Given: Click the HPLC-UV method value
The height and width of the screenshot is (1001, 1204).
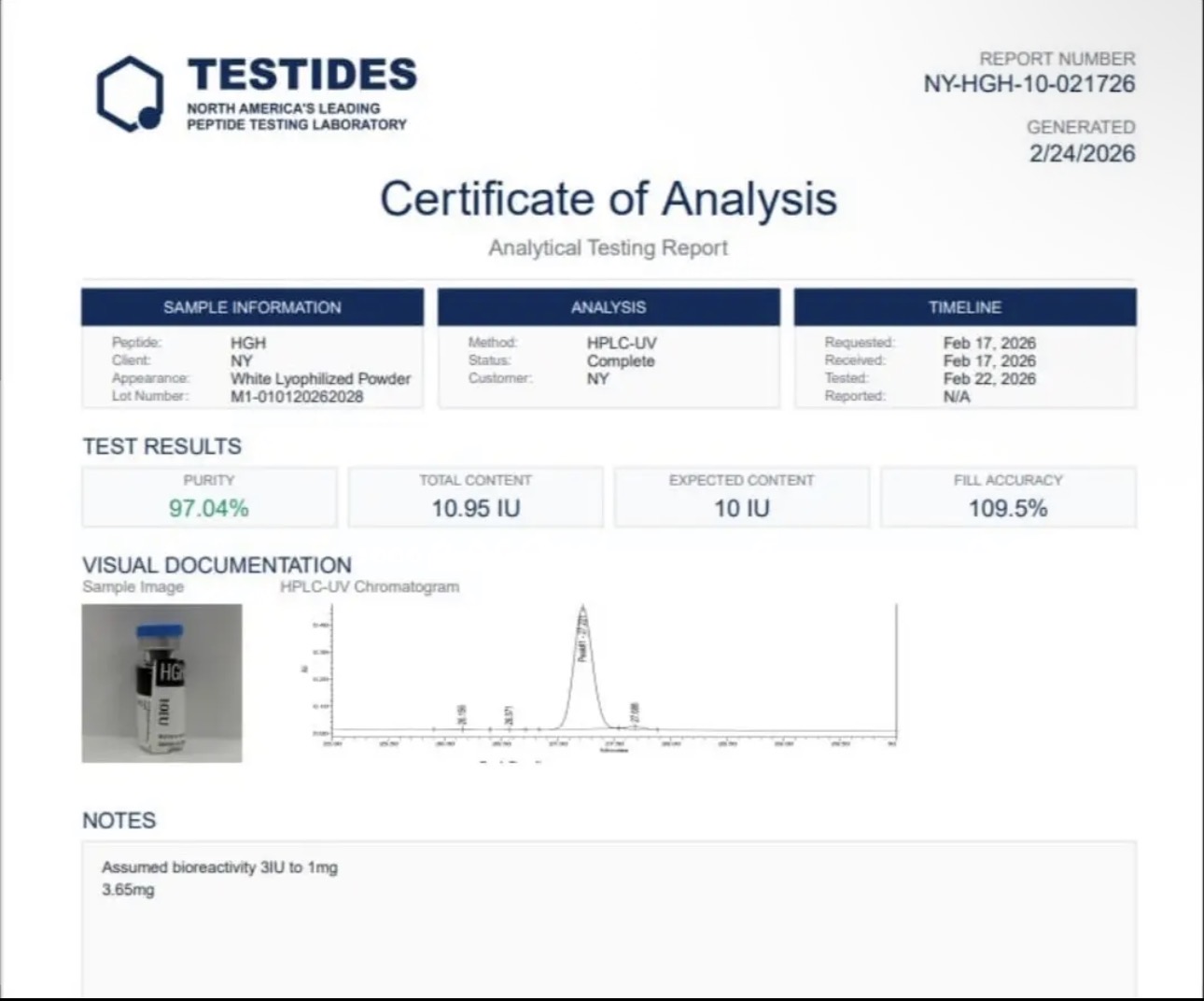Looking at the screenshot, I should point(622,344).
